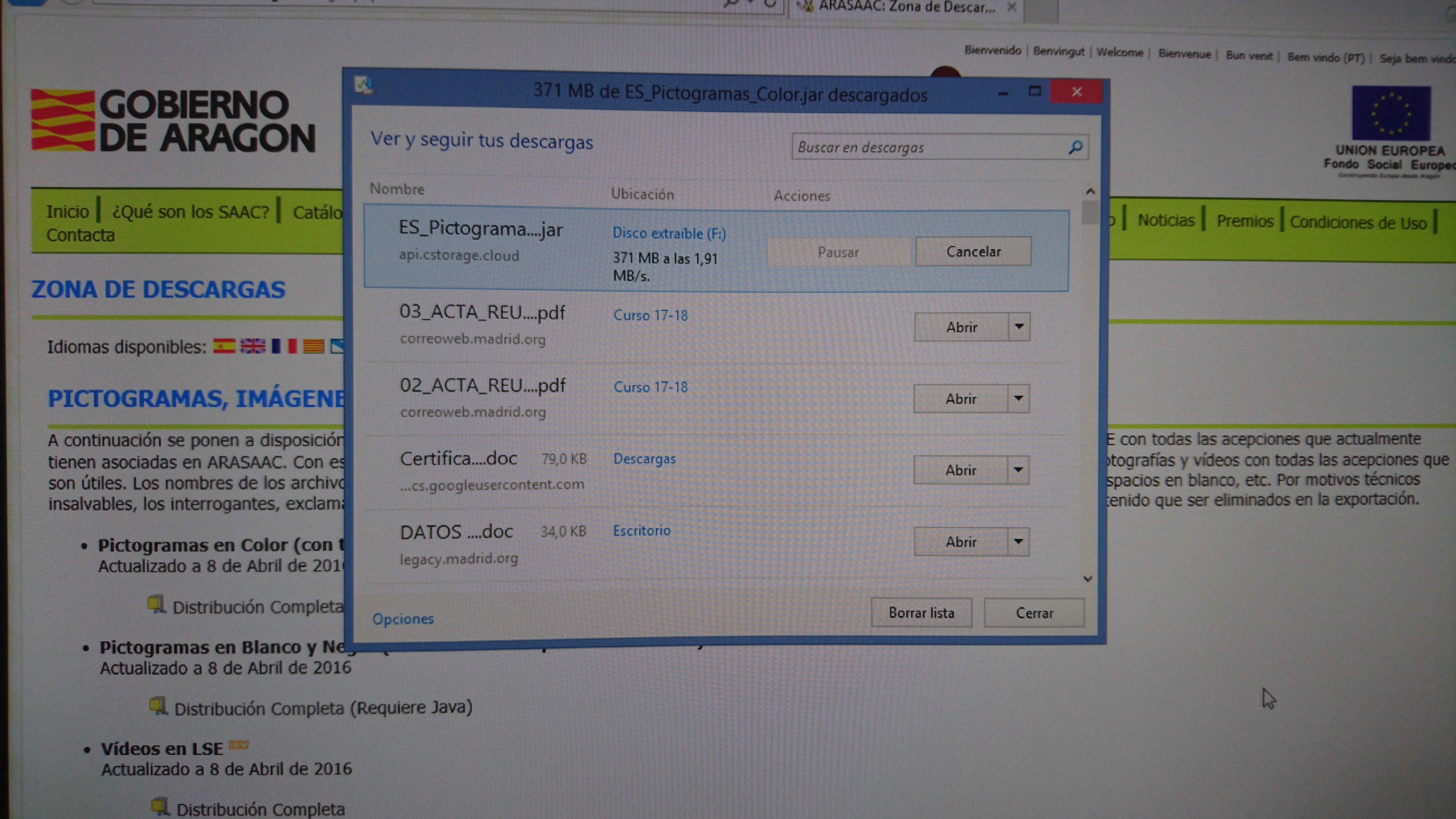This screenshot has height=819, width=1456.
Task: Select the Catalan striped flag language icon
Action: 313,346
